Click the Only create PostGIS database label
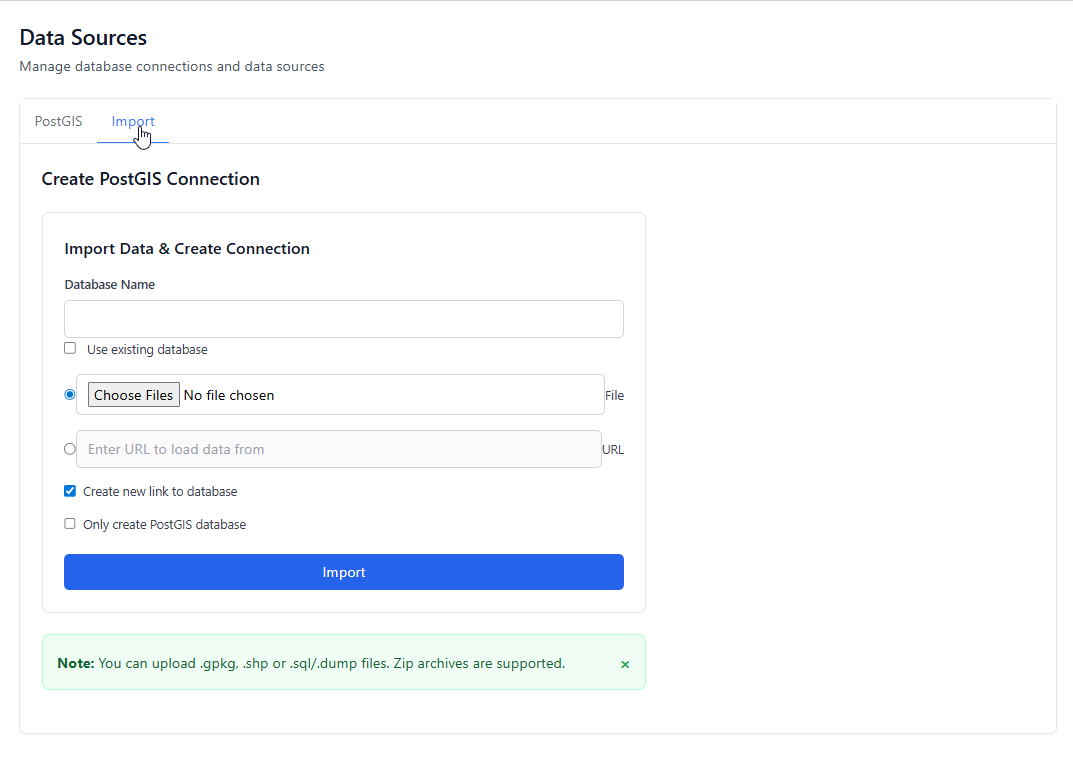Screen dimensions: 1073x772 (x=164, y=525)
